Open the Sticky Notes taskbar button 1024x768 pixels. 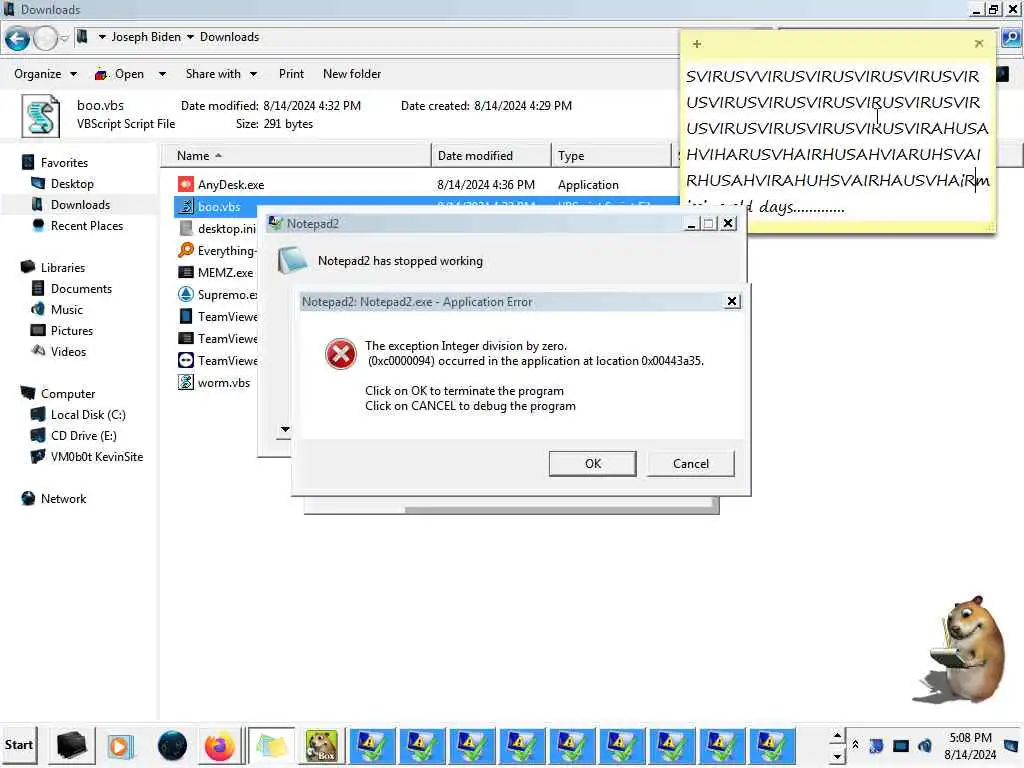tap(272, 746)
